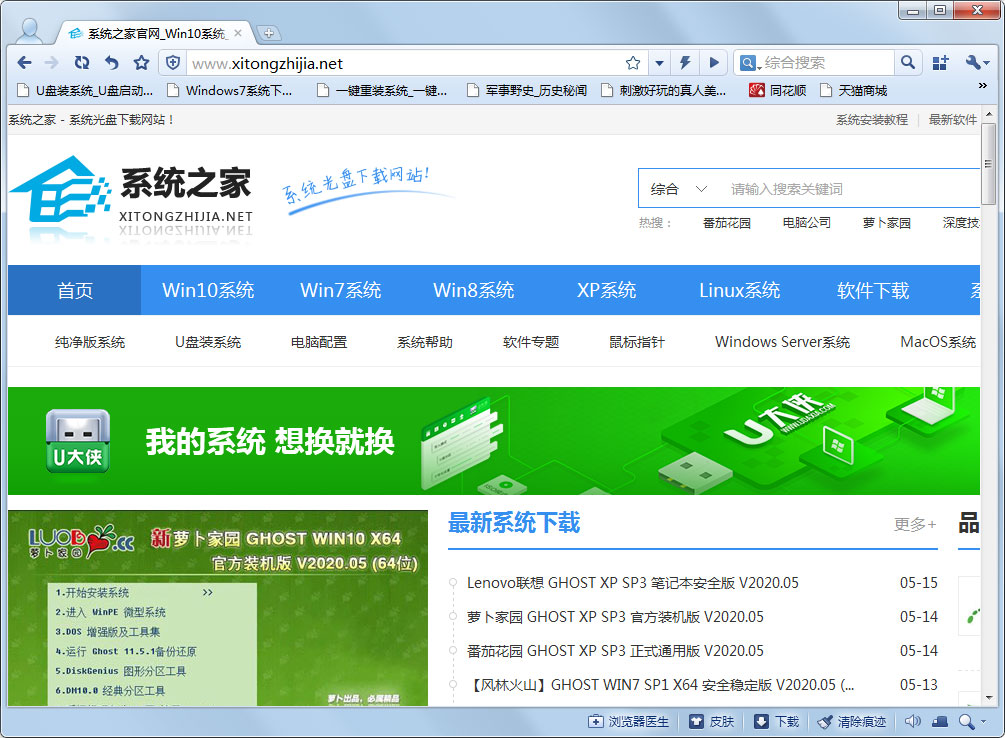Open the wrench tools icon
The width and height of the screenshot is (1005, 738).
[975, 62]
